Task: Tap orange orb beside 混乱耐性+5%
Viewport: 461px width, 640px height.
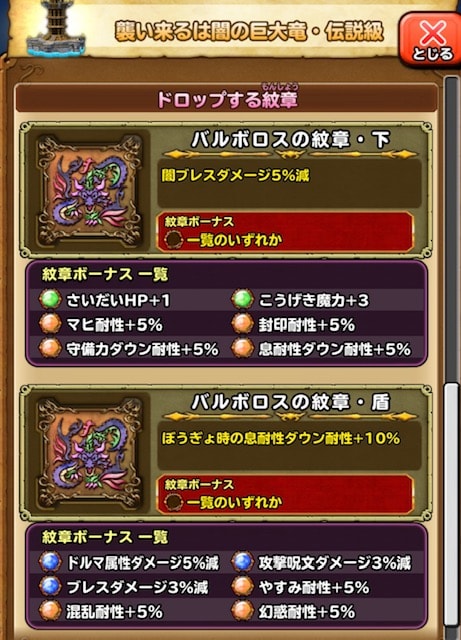Action: pos(50,611)
